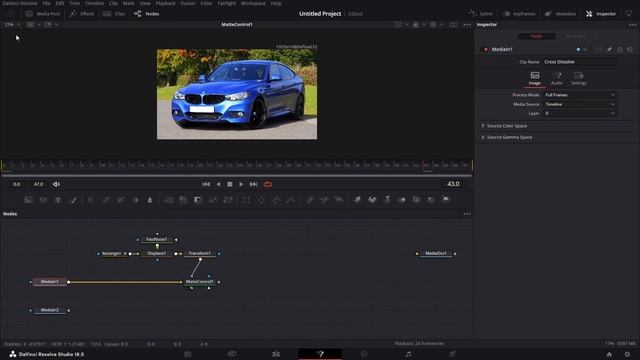Jump to first frame
Image resolution: width=640 pixels, height=360 pixels.
click(x=206, y=184)
